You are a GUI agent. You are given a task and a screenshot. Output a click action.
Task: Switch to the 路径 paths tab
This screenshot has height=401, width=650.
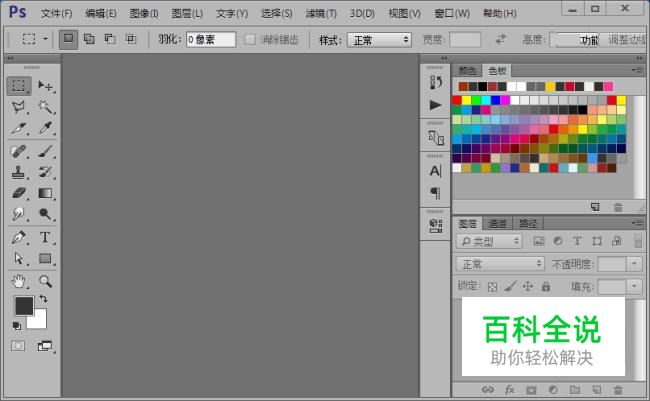coord(528,224)
